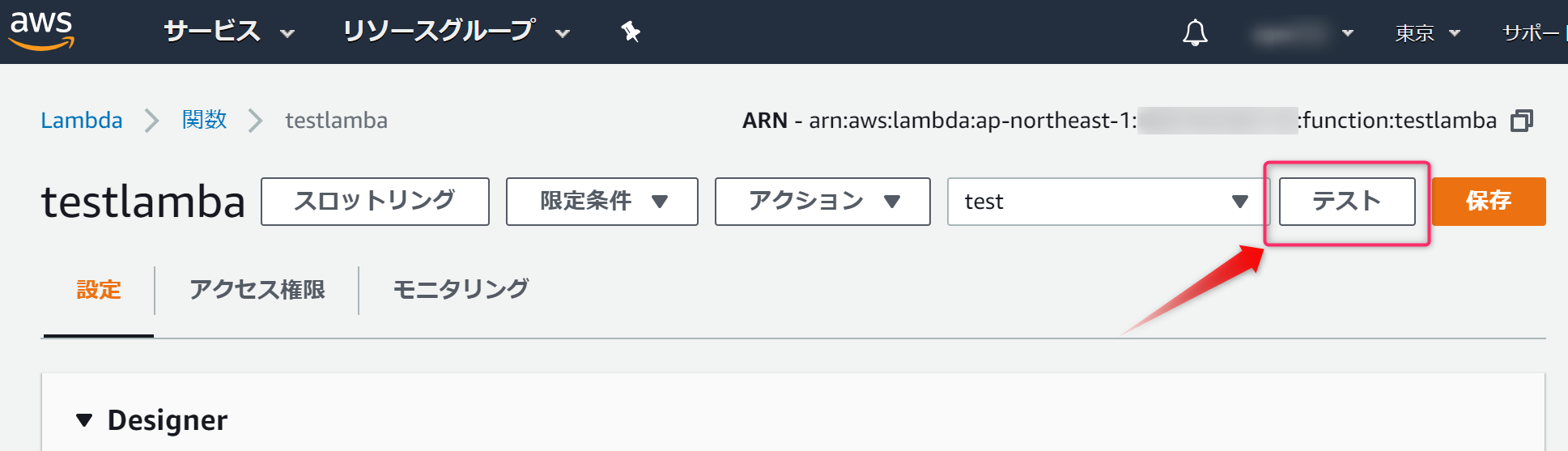
Task: Open the サービス services menu
Action: (229, 32)
